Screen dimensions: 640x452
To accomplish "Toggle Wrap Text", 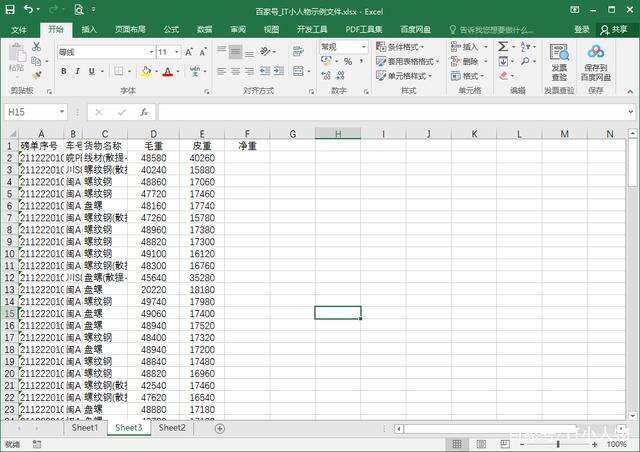I will click(298, 51).
